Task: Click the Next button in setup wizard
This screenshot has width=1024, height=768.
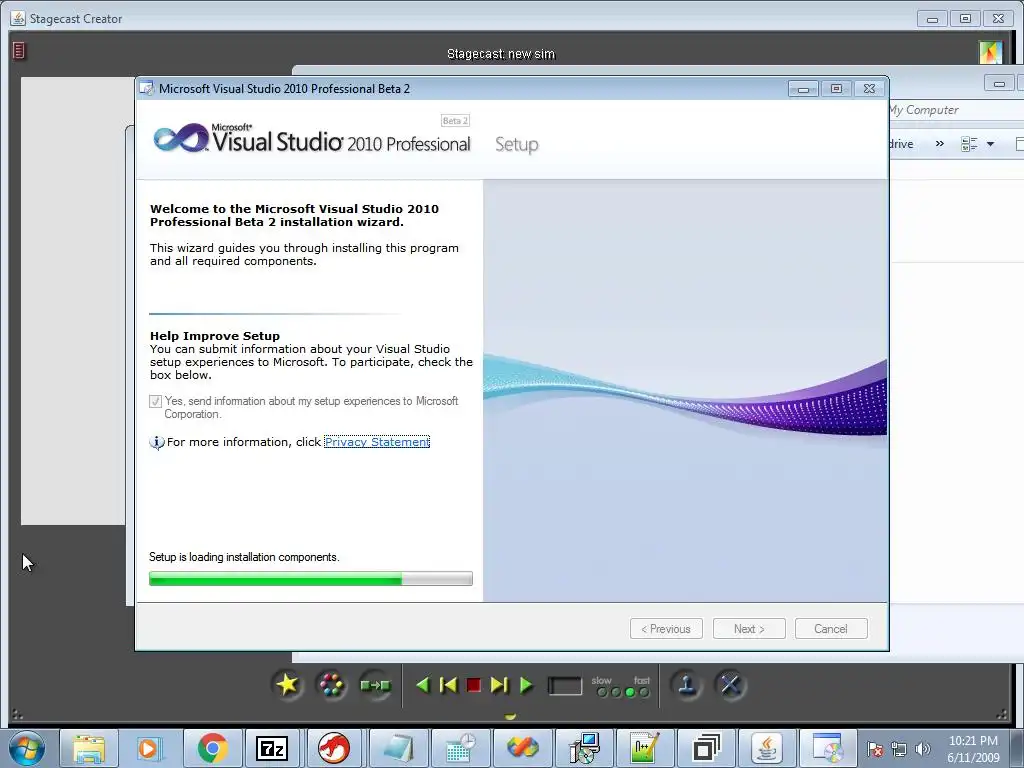Action: [749, 629]
